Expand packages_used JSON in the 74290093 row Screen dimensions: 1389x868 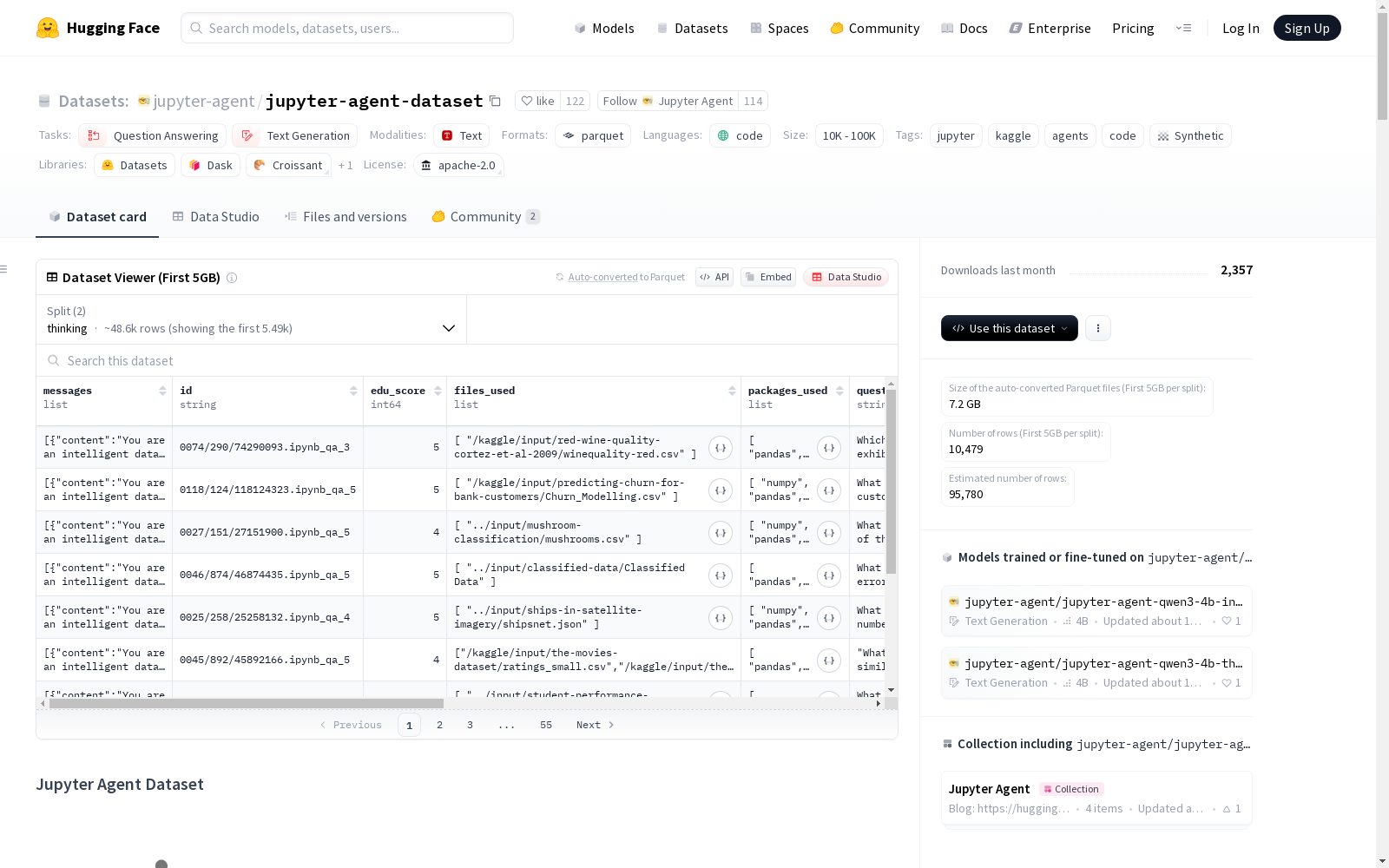click(x=829, y=448)
